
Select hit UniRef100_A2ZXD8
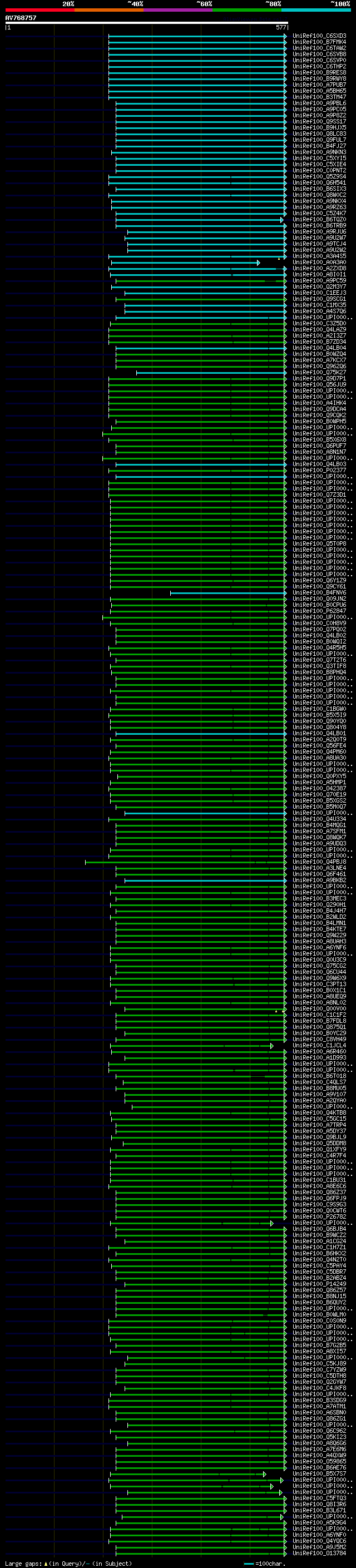319,269
